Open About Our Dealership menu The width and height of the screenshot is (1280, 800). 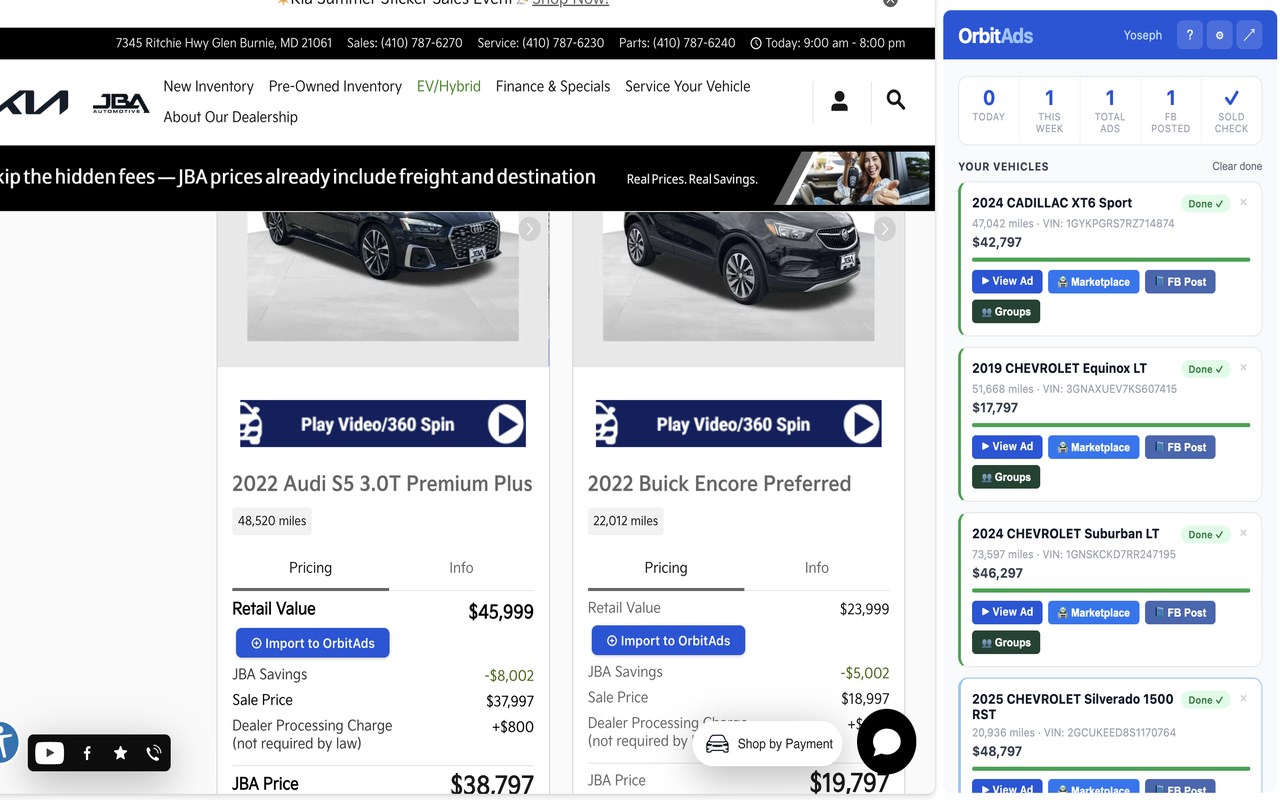click(231, 117)
